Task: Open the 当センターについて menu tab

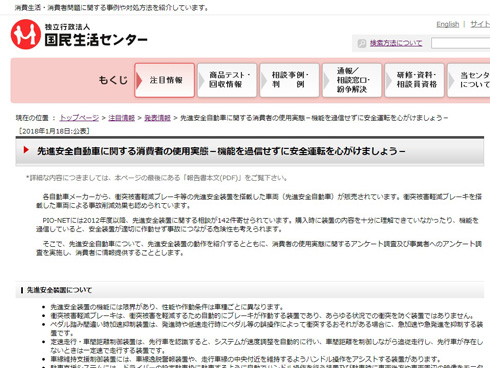Action: coord(469,80)
